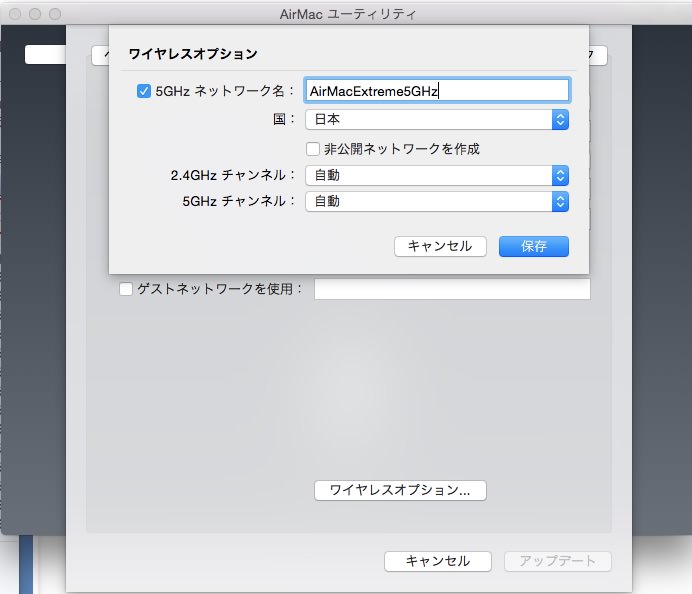Screen dimensions: 692x594
Task: Open the 5GHz チャンネル dropdown
Action: (x=437, y=202)
